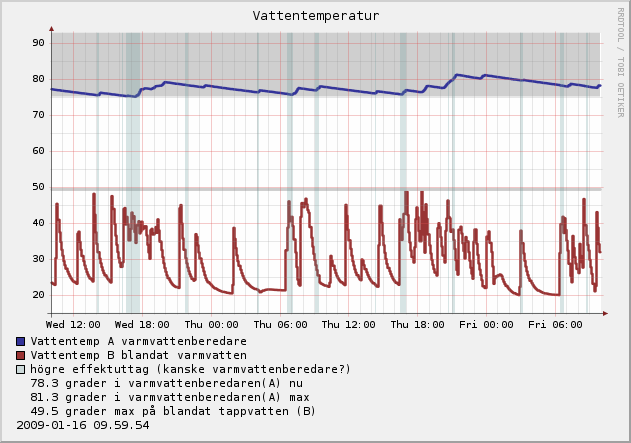
Task: Click the Wed 12:00 x-axis label
Action: (x=73, y=324)
